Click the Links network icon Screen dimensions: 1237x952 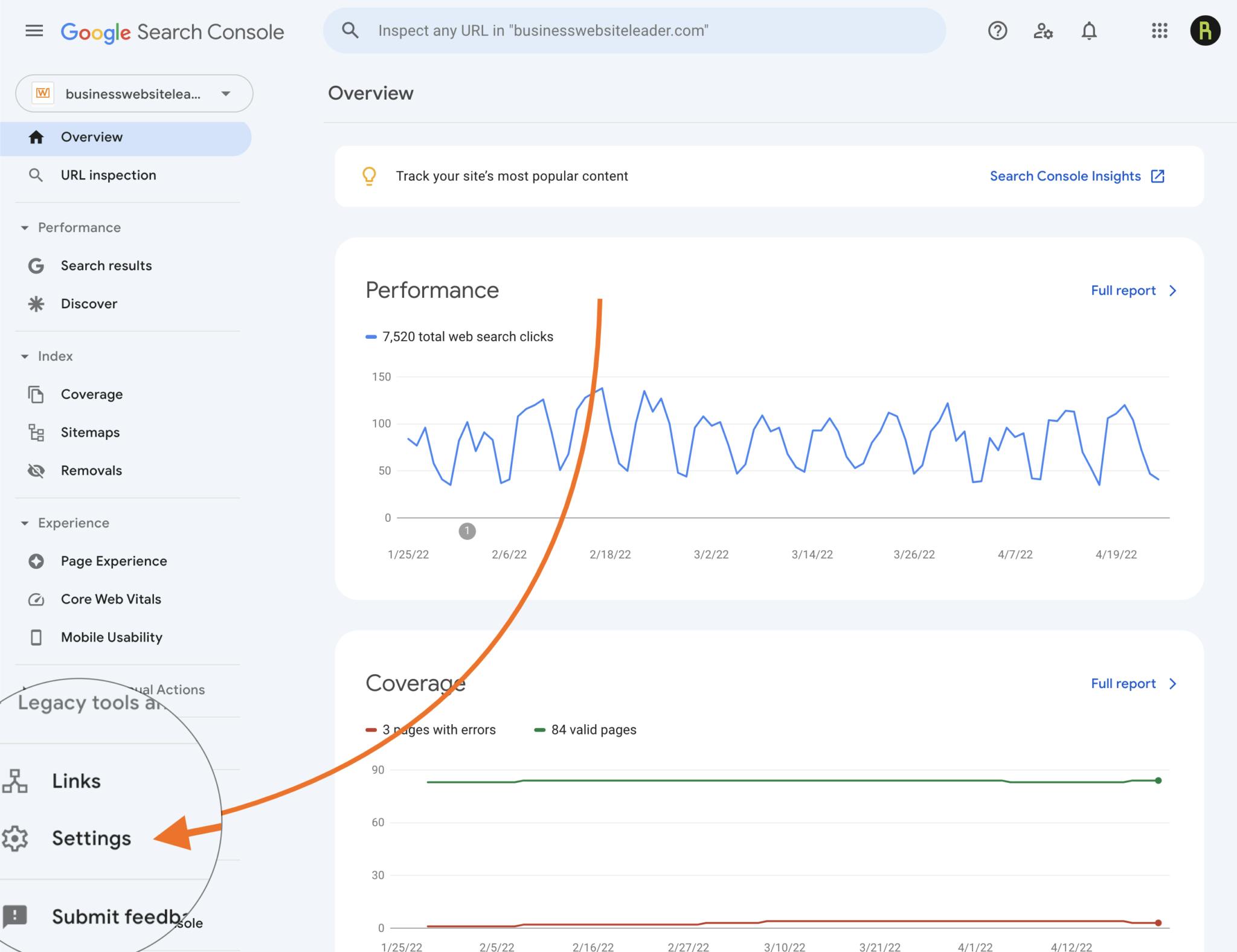pyautogui.click(x=15, y=781)
